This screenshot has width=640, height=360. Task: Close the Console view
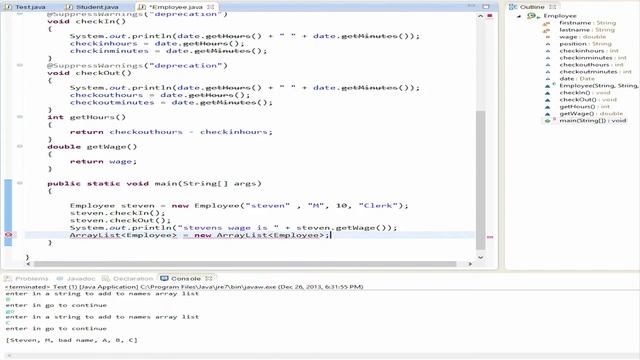[x=209, y=278]
